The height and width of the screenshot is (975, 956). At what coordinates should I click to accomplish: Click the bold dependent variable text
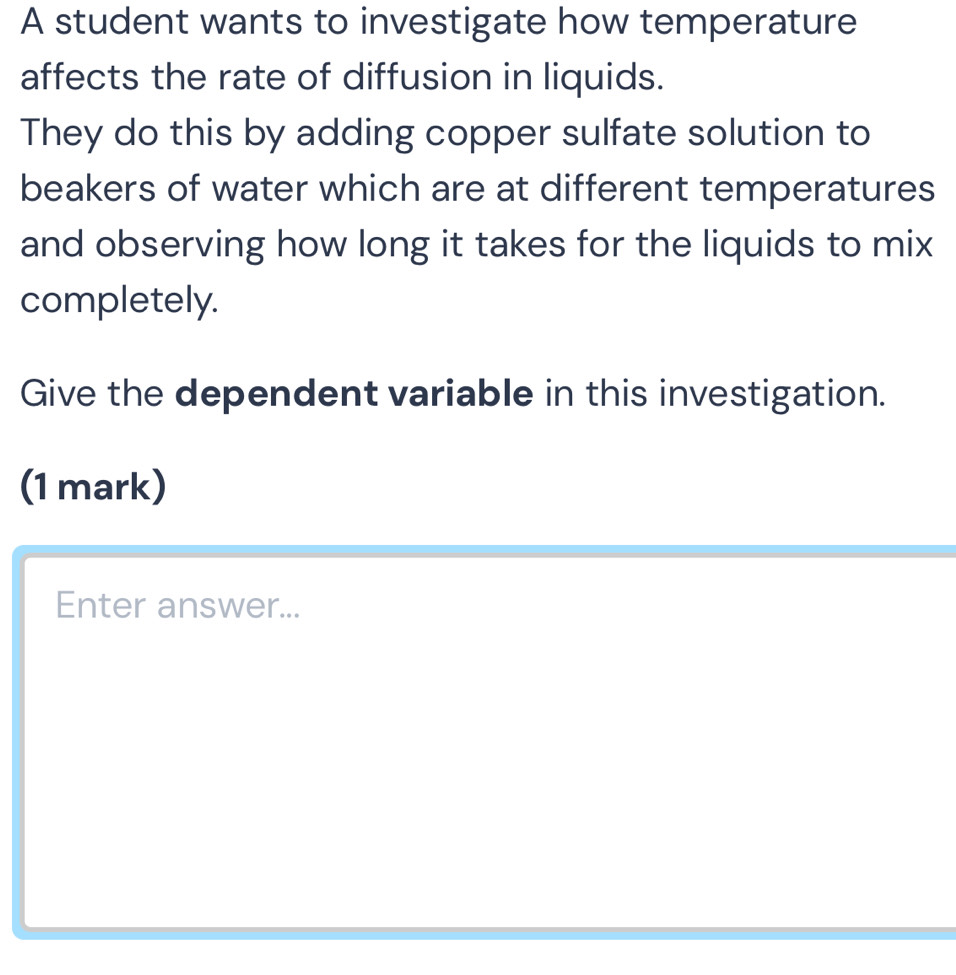pyautogui.click(x=353, y=393)
